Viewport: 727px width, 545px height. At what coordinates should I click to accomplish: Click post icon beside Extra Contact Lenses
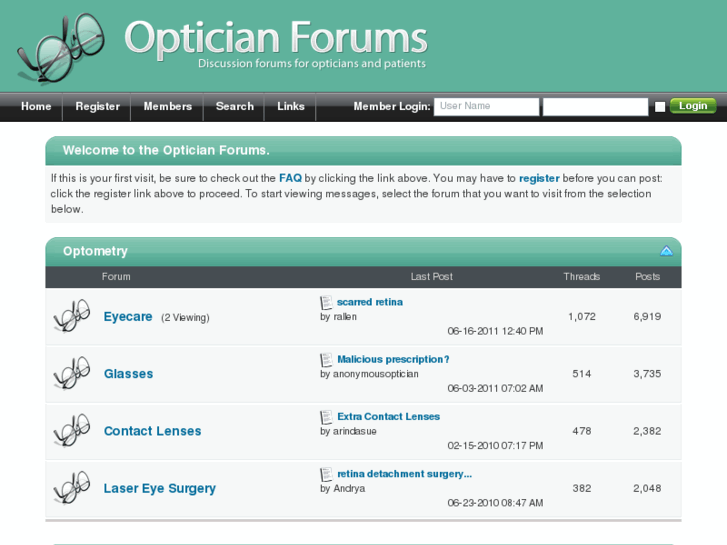click(x=326, y=417)
